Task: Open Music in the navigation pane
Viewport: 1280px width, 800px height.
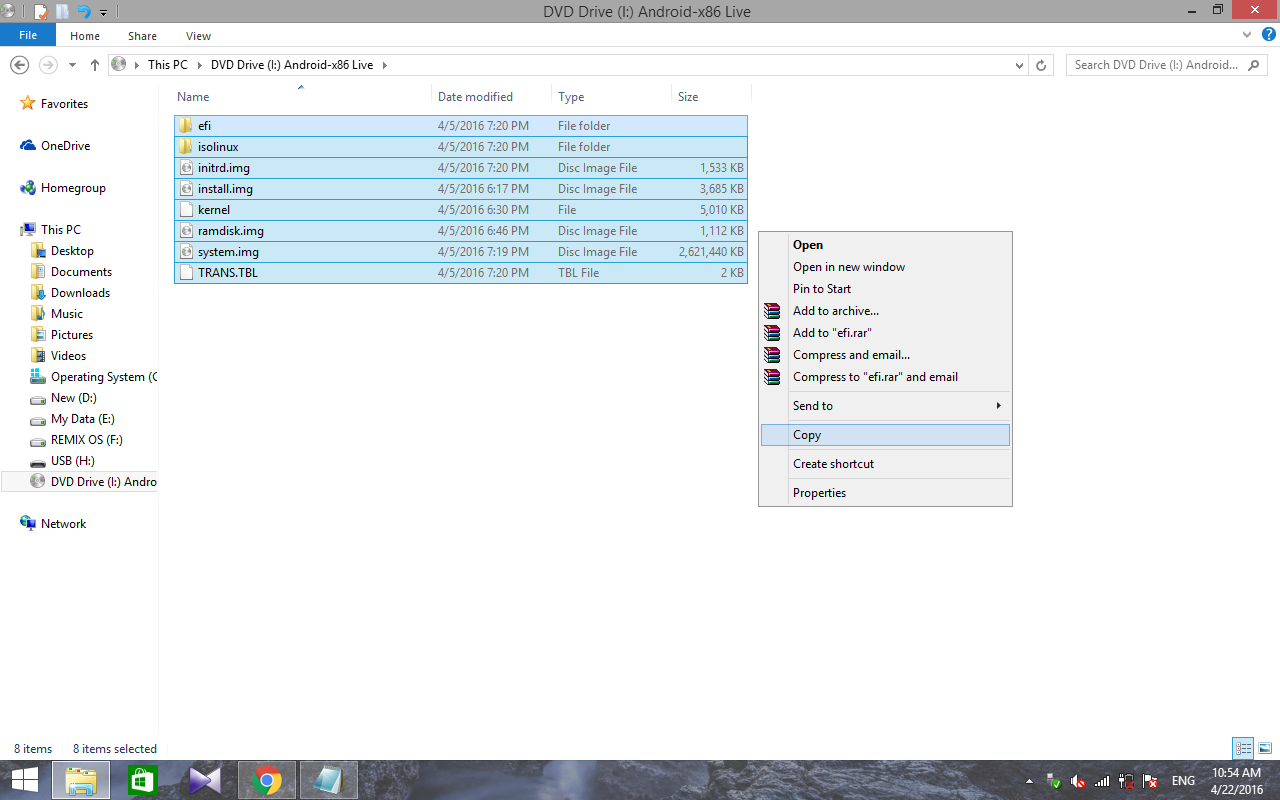Action: 67,314
